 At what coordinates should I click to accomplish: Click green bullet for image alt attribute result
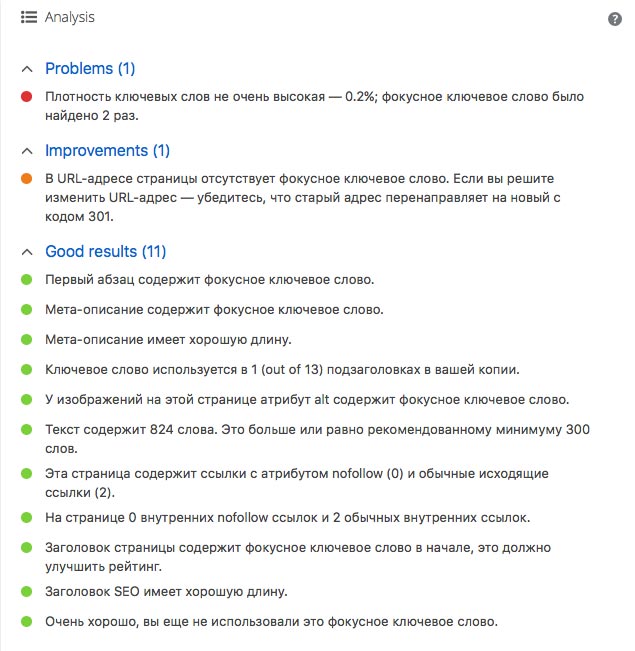26,400
